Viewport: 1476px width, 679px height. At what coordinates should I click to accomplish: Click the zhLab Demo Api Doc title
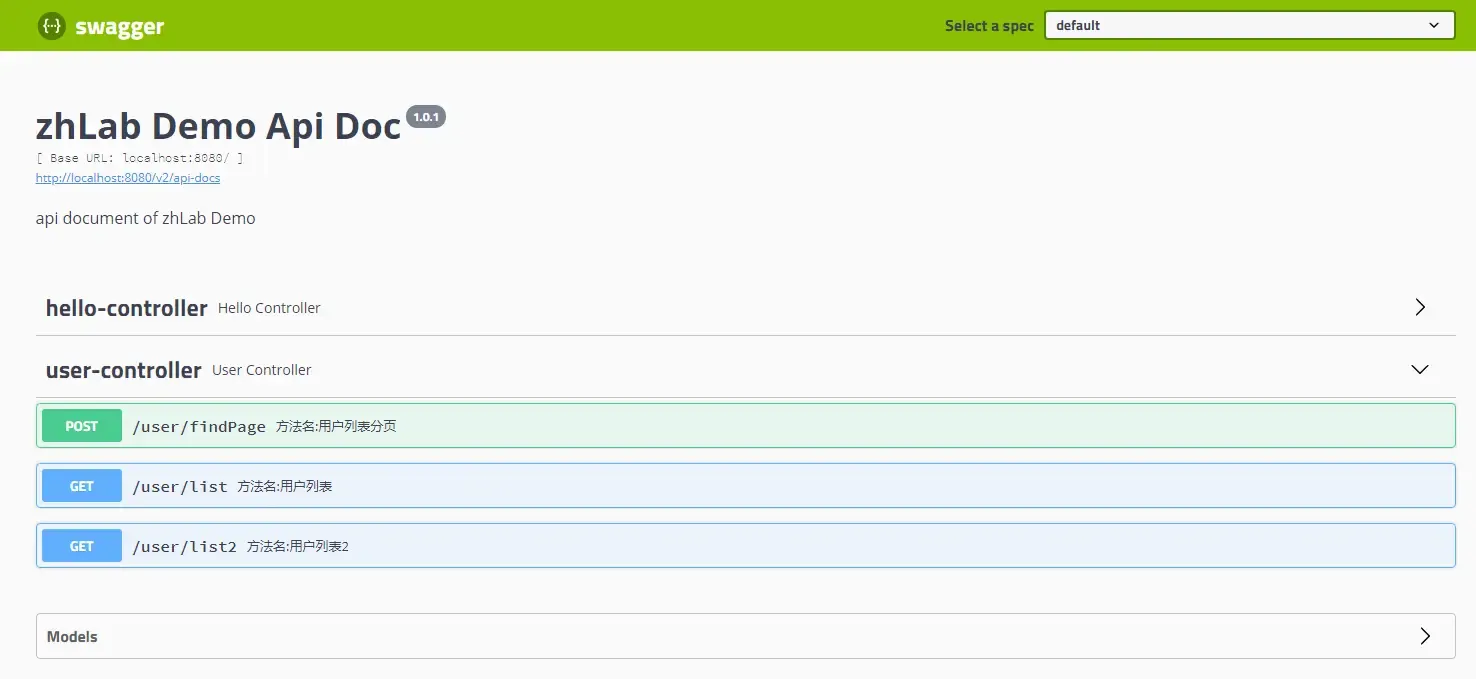click(217, 125)
